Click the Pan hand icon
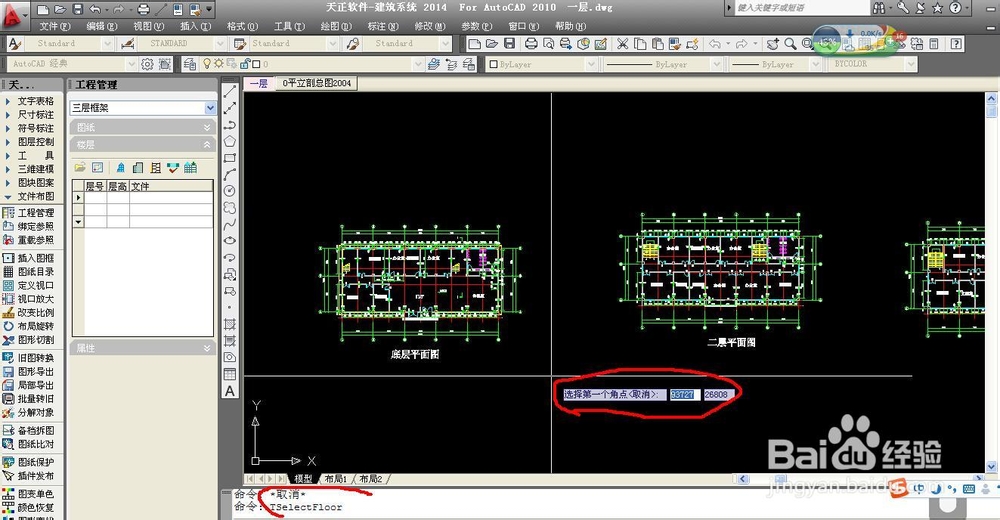 click(x=773, y=43)
